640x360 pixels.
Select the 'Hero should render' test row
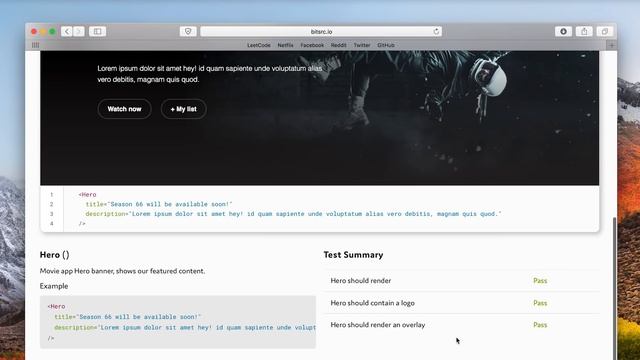pyautogui.click(x=461, y=281)
